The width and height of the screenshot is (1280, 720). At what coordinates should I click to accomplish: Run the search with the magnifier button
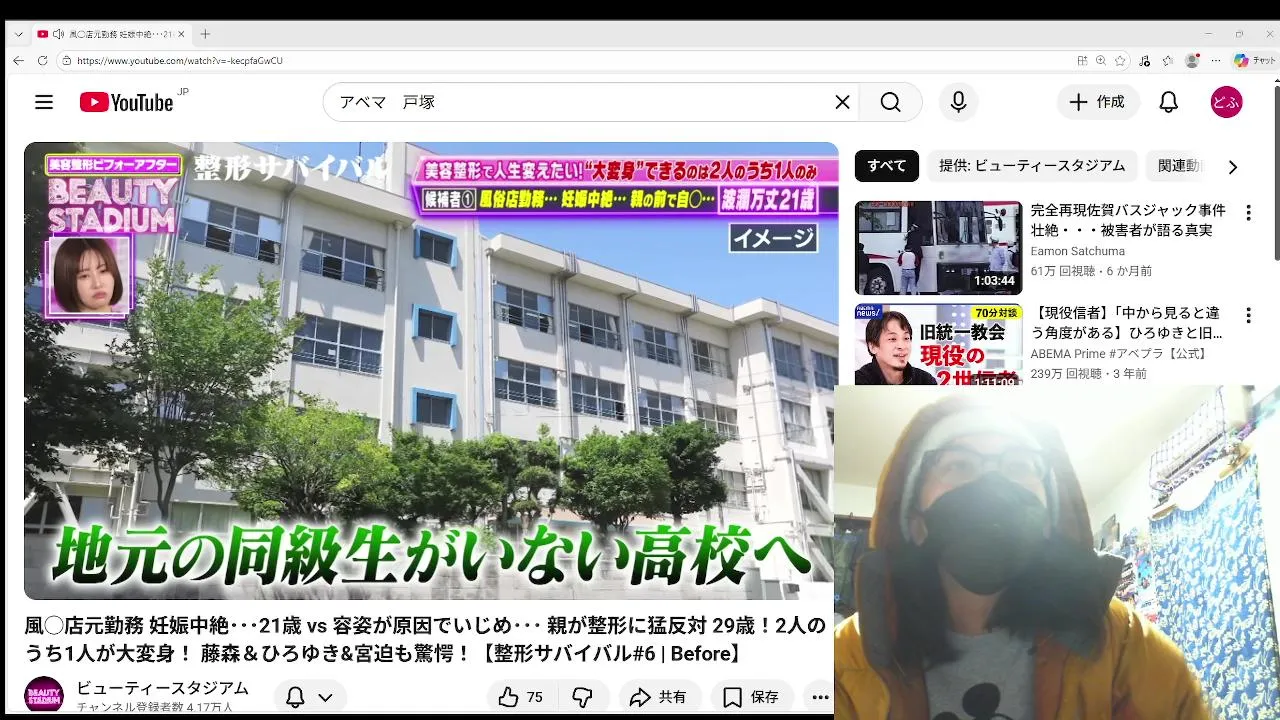point(890,102)
